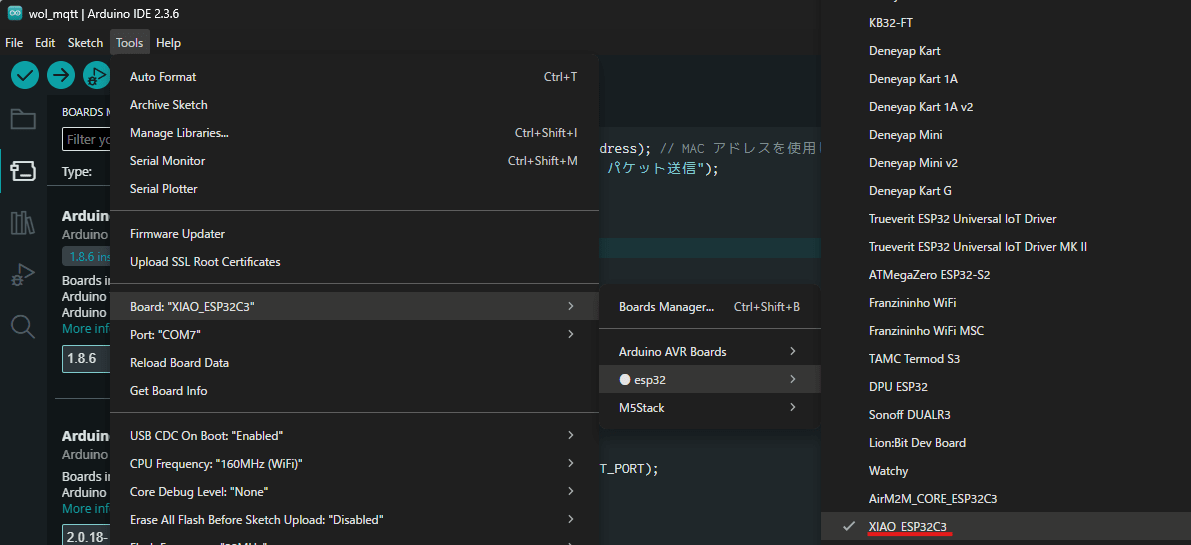
Task: Launch Firmware Updater menu entry
Action: tap(354, 234)
